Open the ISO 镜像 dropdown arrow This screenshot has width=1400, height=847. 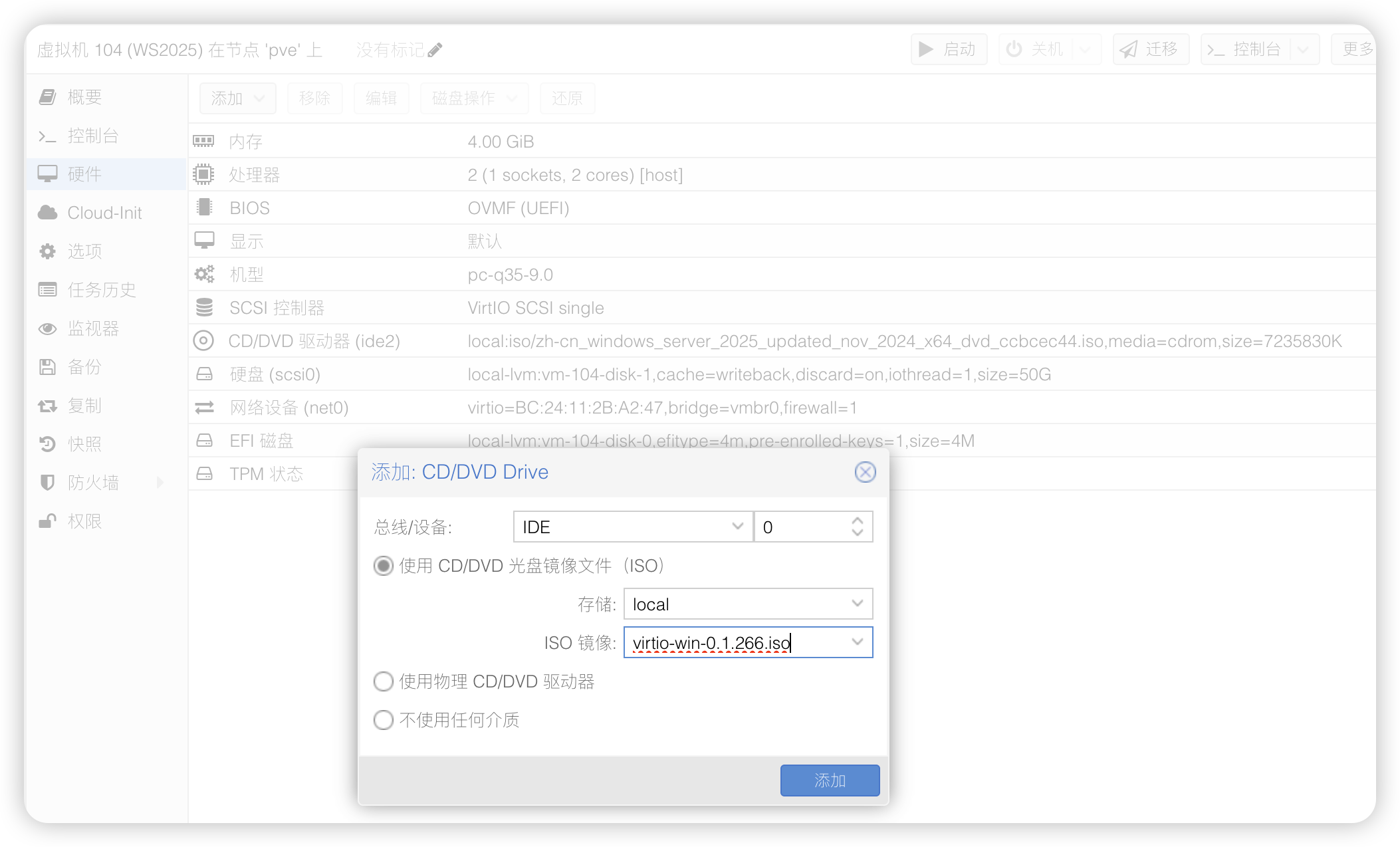(x=858, y=642)
